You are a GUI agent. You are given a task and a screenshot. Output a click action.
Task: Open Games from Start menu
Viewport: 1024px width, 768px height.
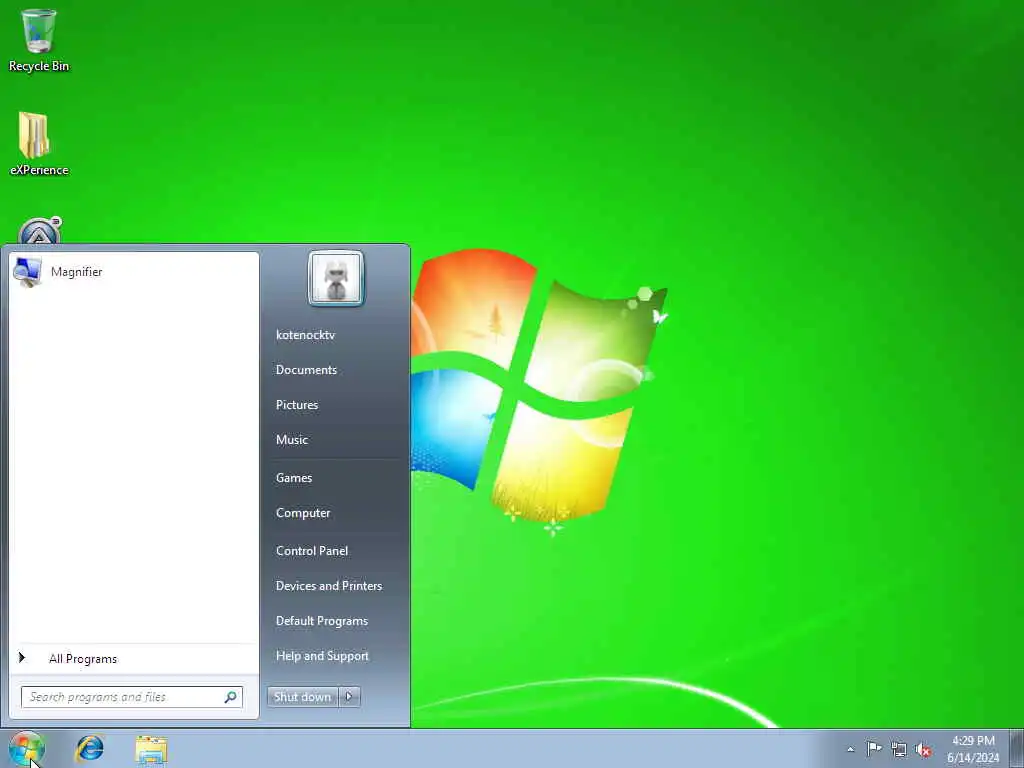[x=294, y=478]
